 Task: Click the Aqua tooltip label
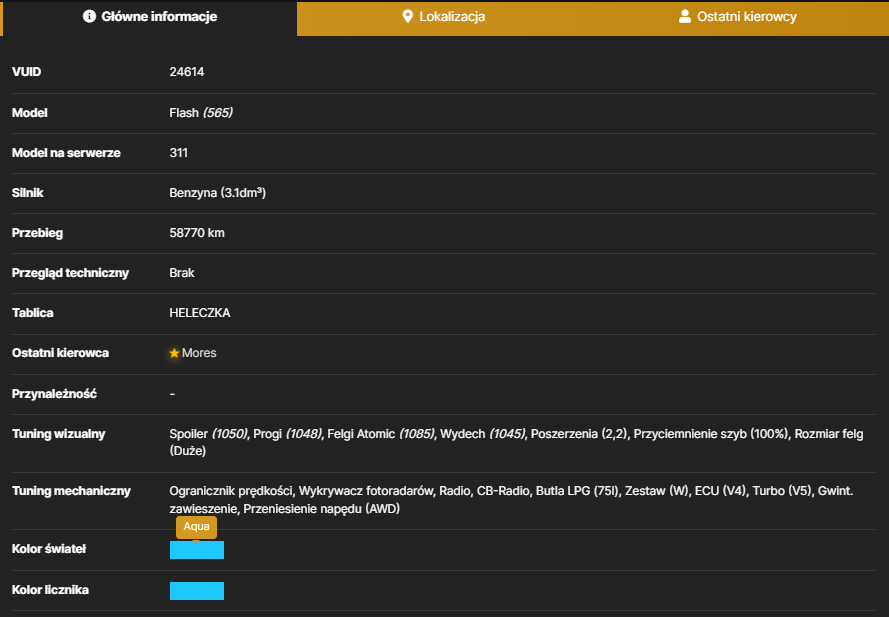196,527
